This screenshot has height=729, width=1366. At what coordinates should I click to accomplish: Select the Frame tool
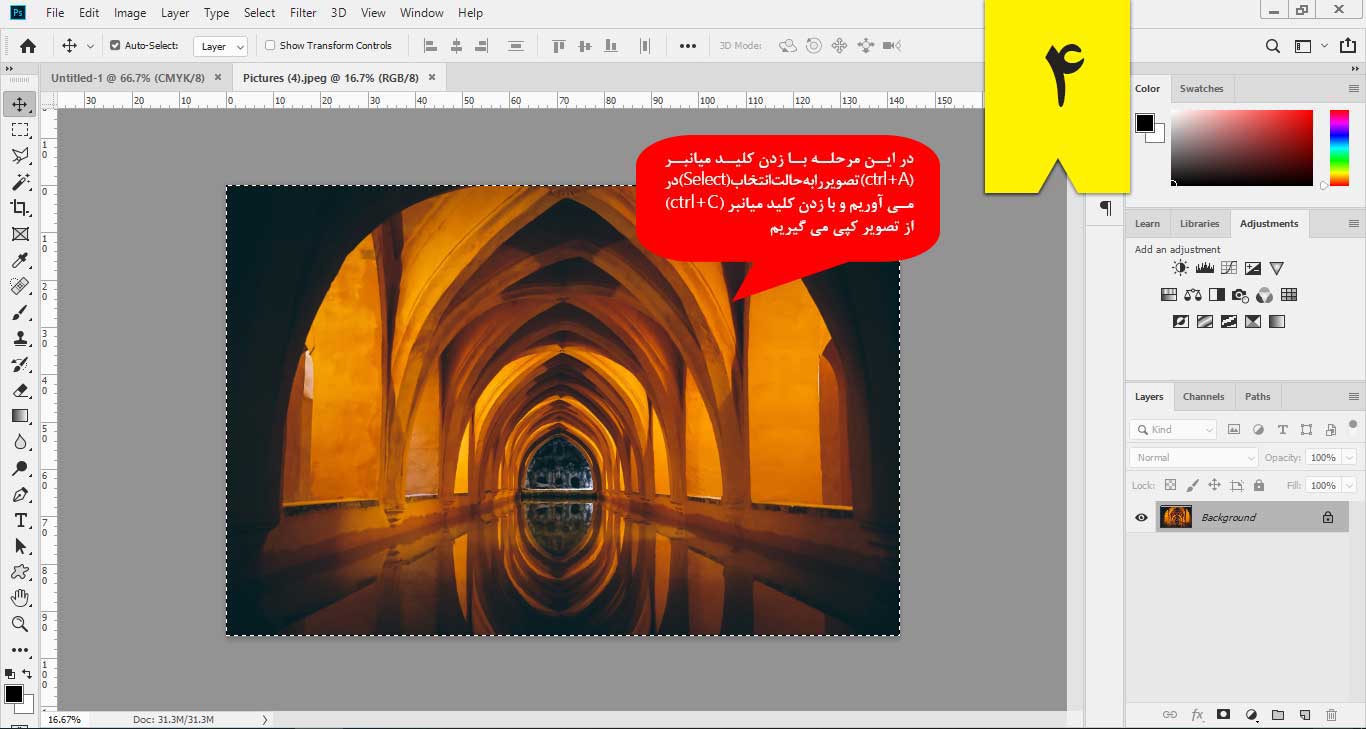click(20, 234)
